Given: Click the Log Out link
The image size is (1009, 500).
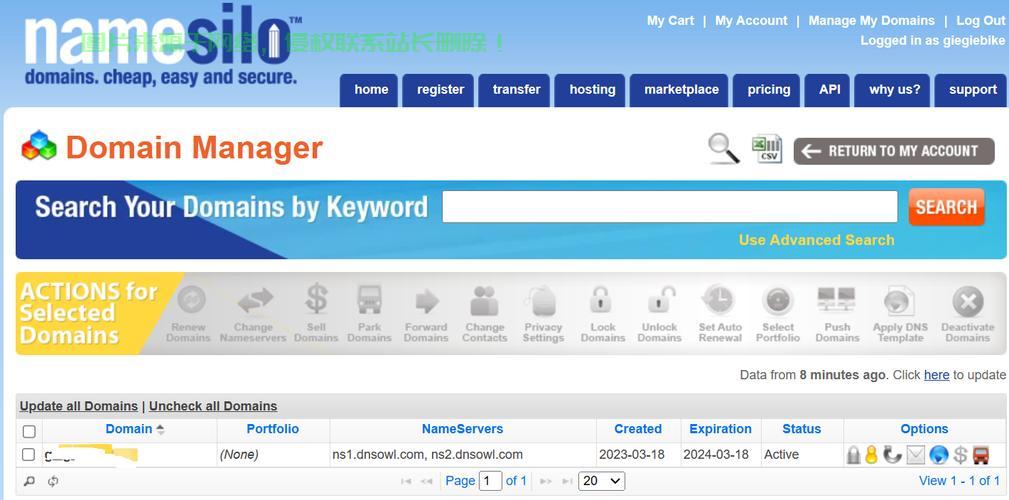Looking at the screenshot, I should click(x=981, y=21).
